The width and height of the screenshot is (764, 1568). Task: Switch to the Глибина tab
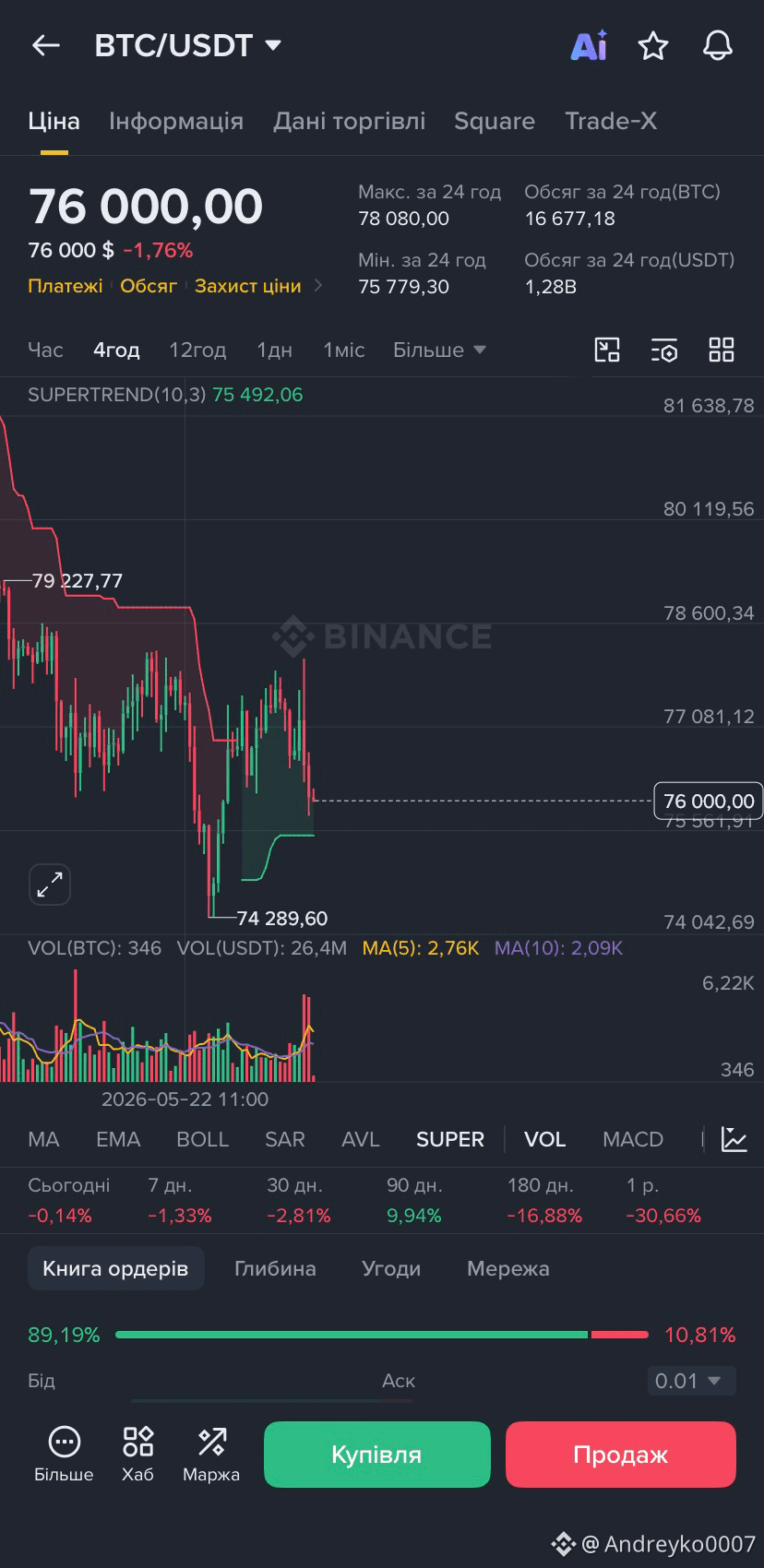(275, 1268)
